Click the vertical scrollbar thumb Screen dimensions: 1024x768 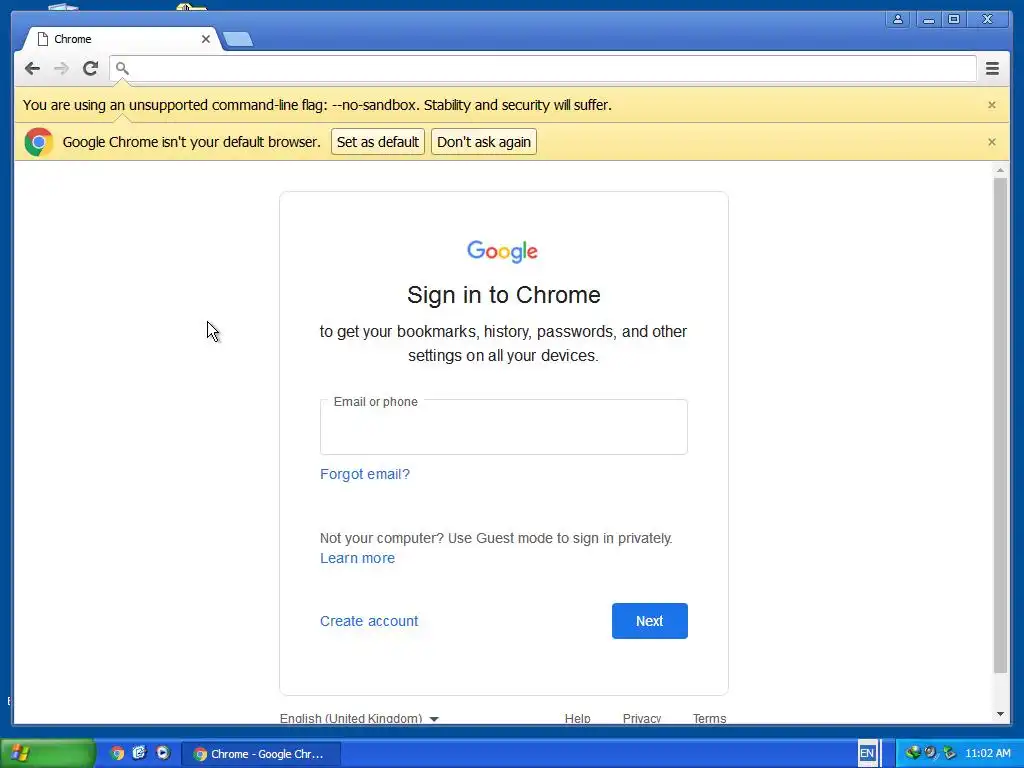pos(1000,424)
